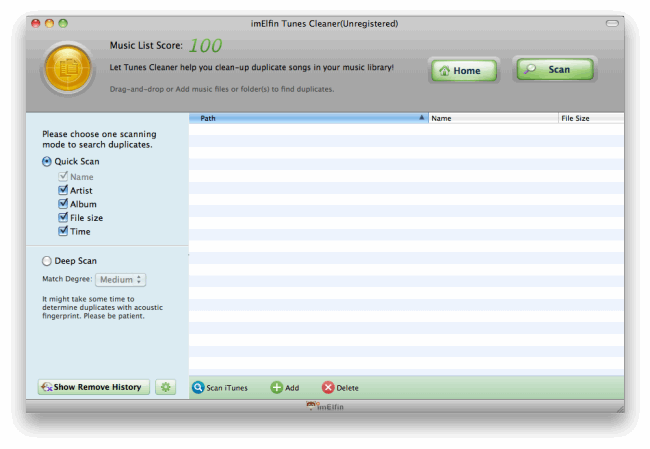Uncheck the Artist checkbox

63,190
